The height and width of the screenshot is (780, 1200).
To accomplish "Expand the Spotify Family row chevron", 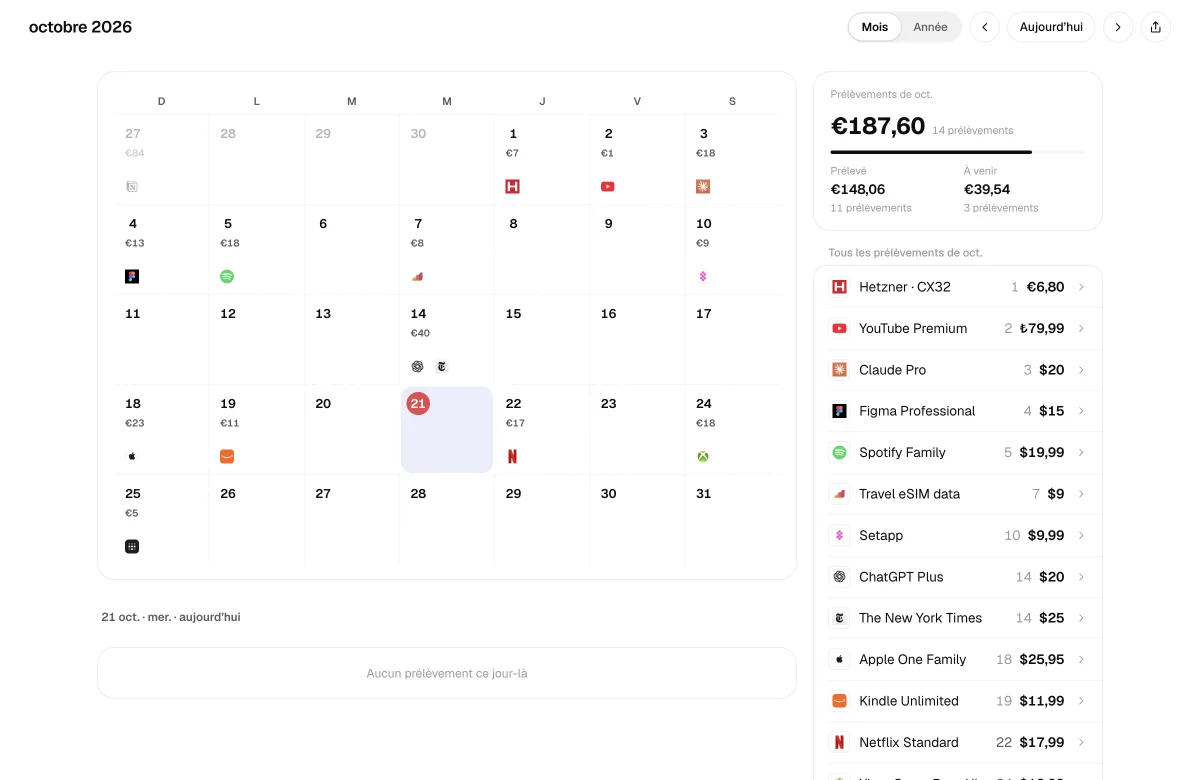I will [1081, 452].
